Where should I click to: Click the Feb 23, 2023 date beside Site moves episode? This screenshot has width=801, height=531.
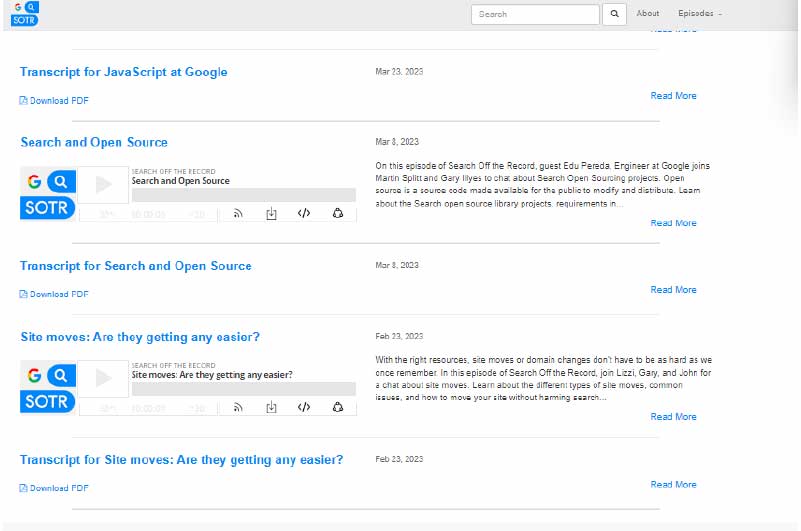point(399,336)
